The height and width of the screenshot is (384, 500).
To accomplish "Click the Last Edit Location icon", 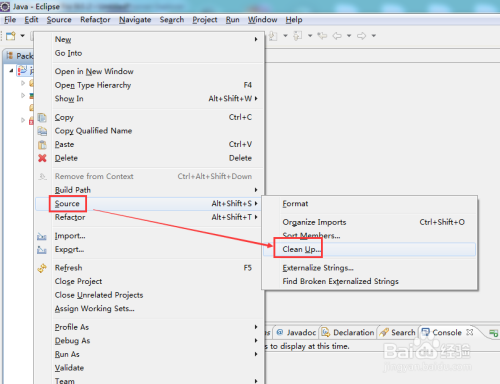I will pyautogui.click(x=322, y=35).
